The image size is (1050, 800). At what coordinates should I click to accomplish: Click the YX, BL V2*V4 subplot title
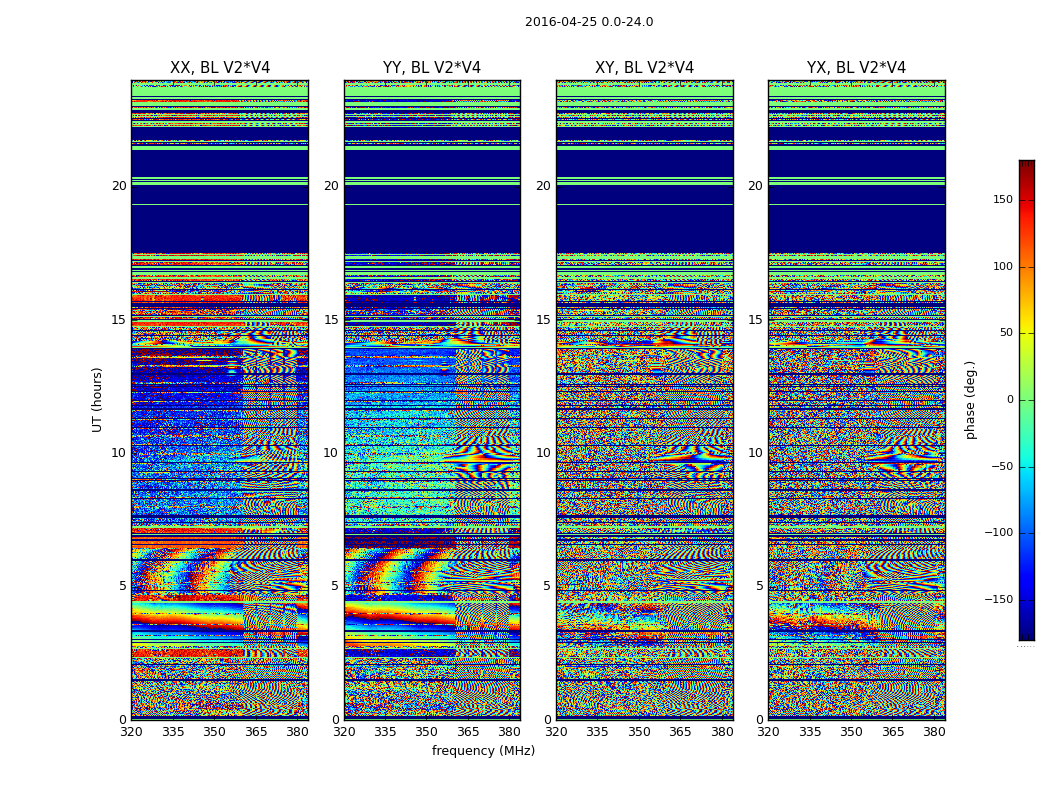pos(856,68)
